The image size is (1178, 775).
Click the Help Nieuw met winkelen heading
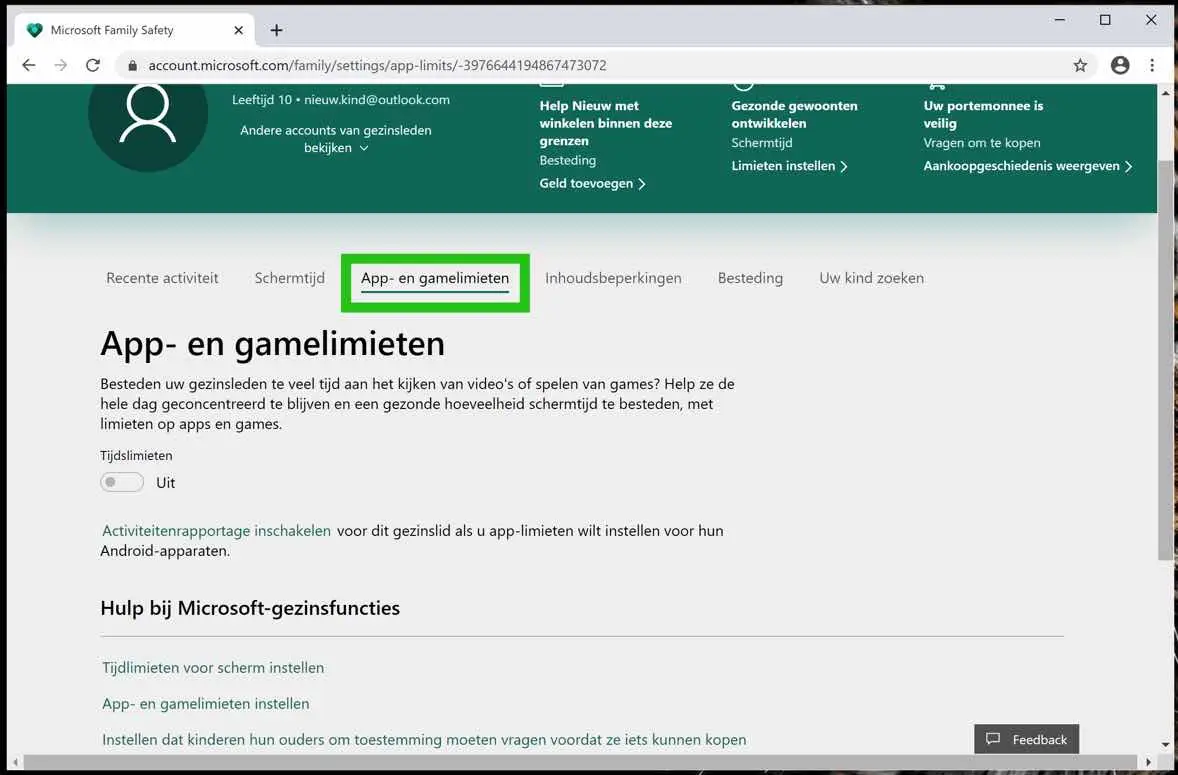(606, 123)
